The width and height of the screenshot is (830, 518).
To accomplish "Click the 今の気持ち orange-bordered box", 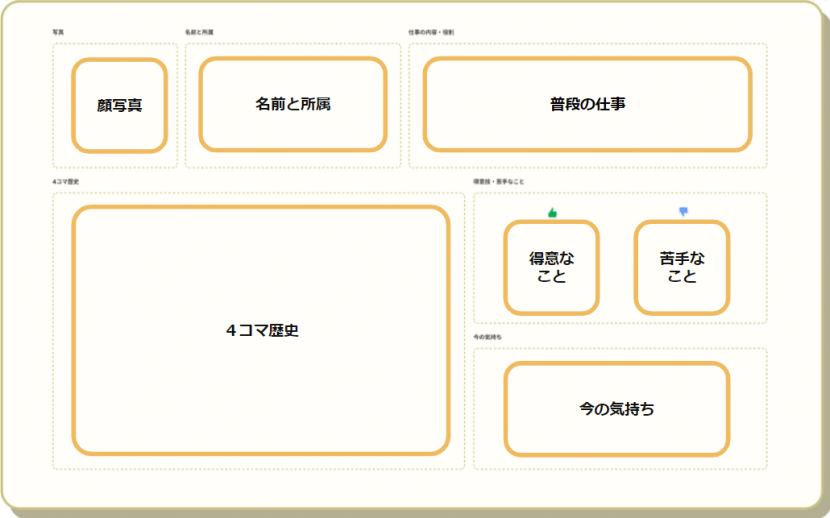I will pyautogui.click(x=617, y=408).
